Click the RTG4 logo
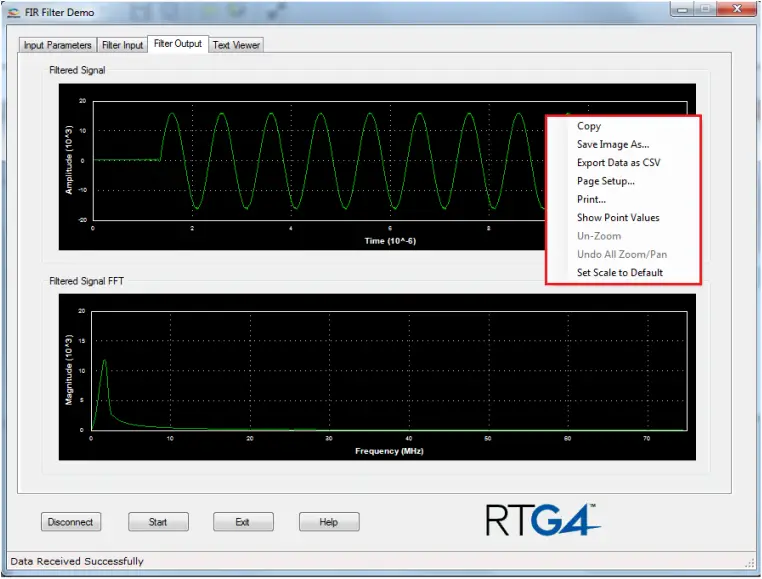Screen dimensions: 762x579 pyautogui.click(x=542, y=520)
